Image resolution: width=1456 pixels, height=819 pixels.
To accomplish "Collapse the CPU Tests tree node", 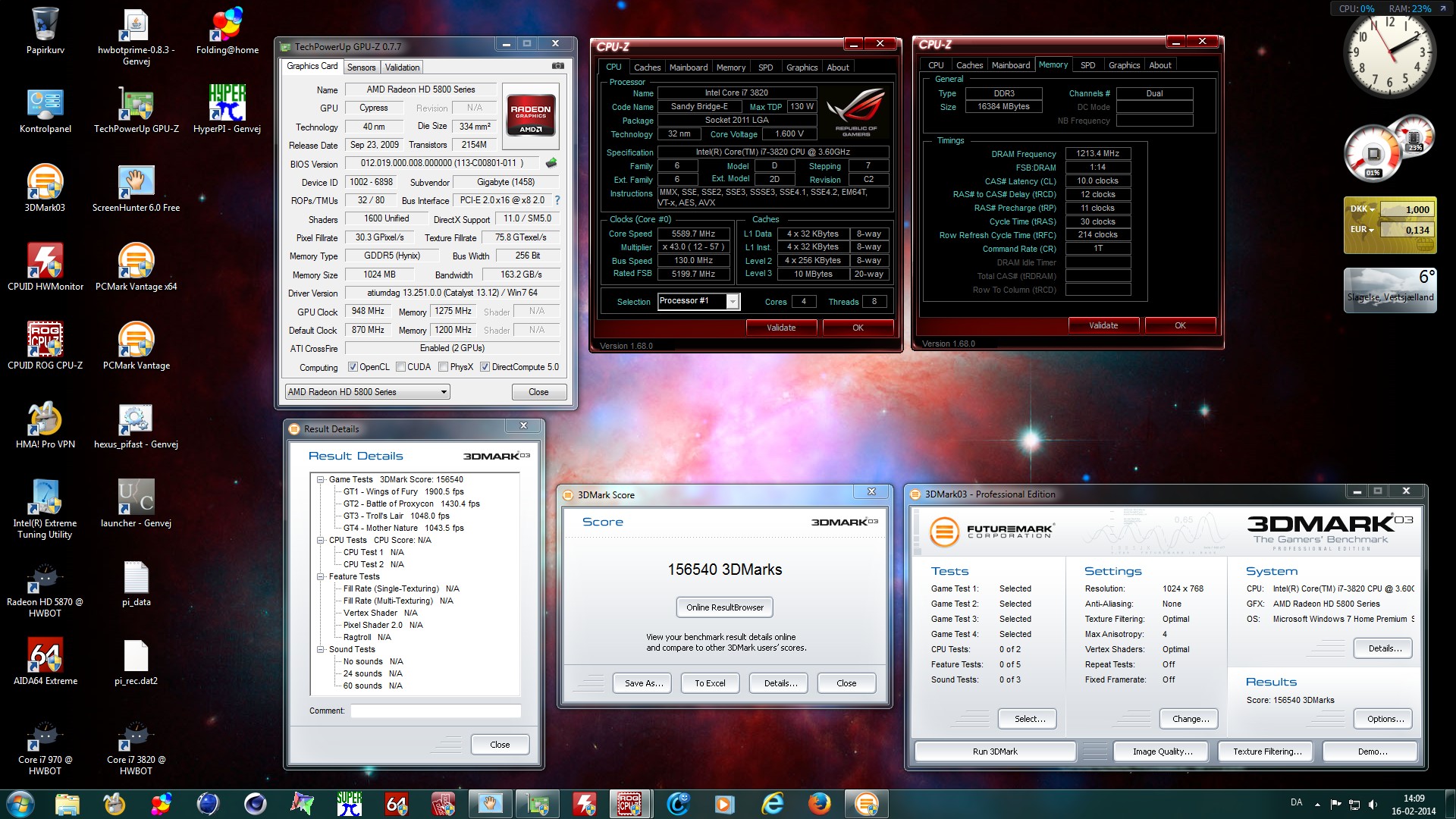I will click(321, 540).
